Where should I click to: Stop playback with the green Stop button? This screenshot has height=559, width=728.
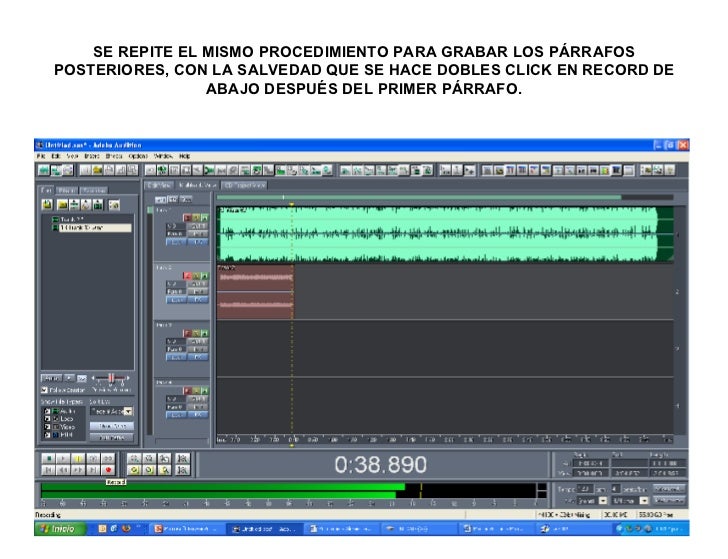(x=48, y=459)
